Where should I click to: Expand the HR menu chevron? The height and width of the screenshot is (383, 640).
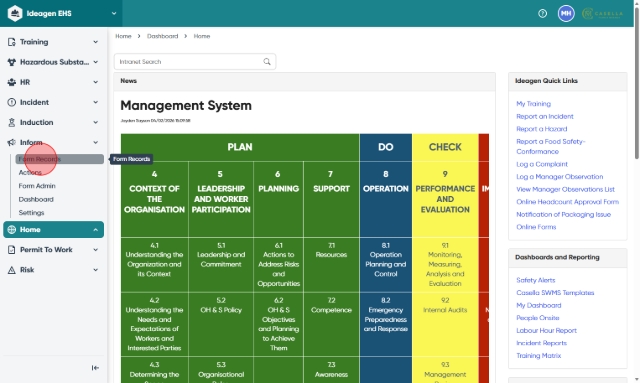[96, 82]
